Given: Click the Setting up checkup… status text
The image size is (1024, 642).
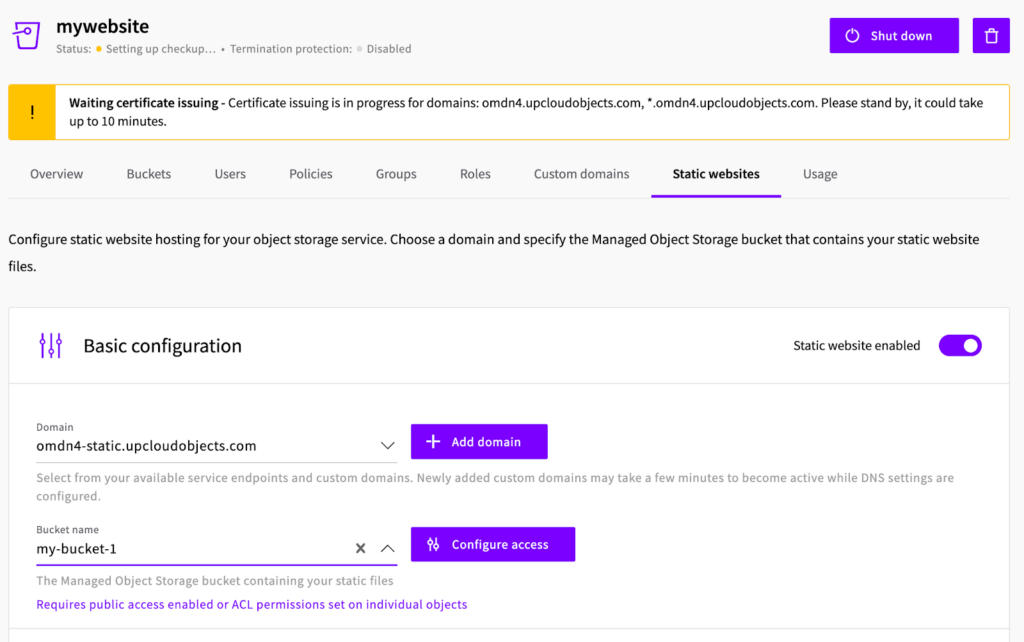Looking at the screenshot, I should click(161, 49).
